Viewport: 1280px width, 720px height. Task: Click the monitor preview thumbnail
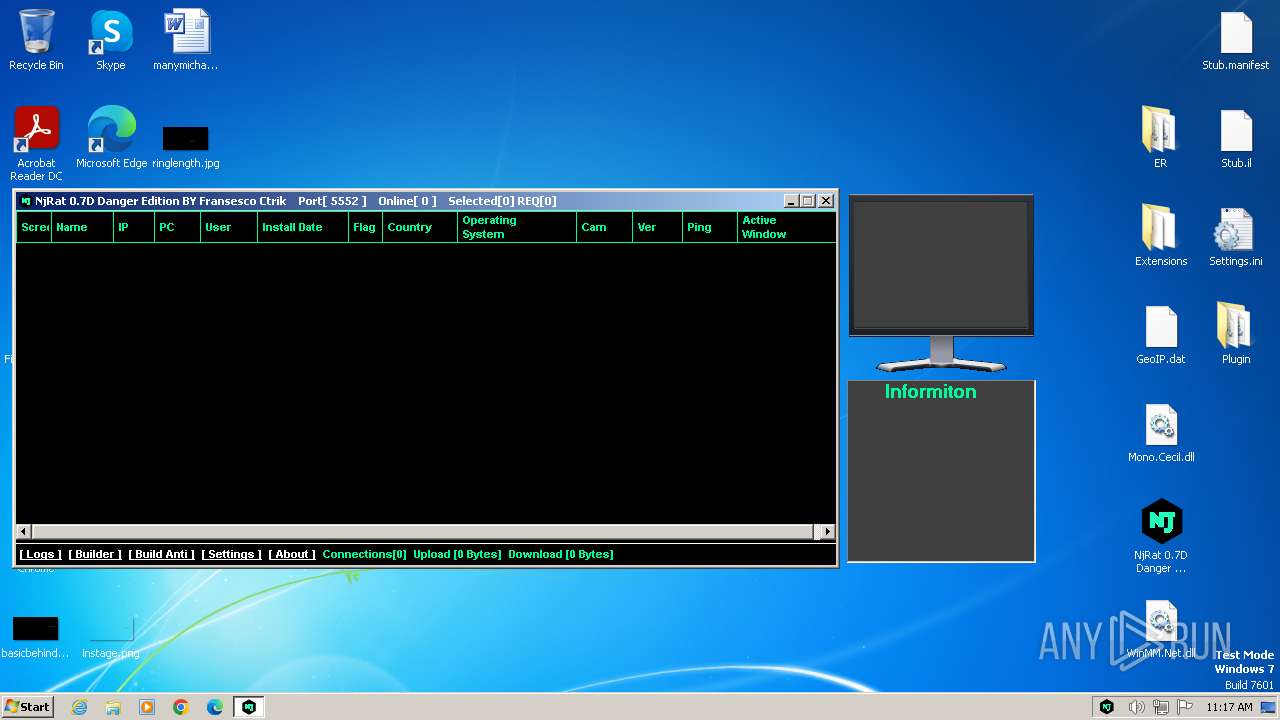(x=941, y=283)
